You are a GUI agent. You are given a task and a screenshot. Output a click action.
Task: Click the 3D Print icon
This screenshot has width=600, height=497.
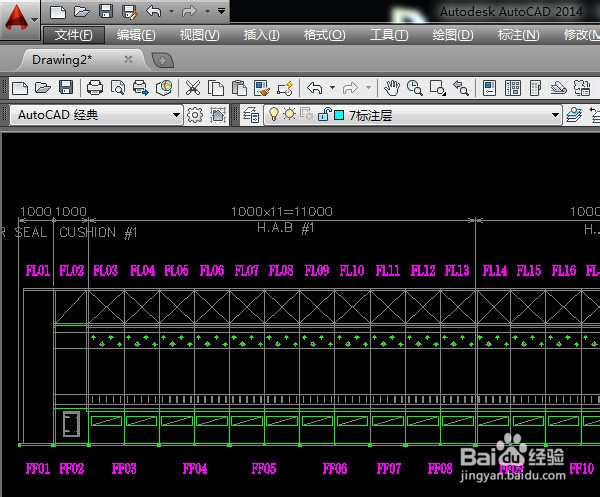click(164, 88)
